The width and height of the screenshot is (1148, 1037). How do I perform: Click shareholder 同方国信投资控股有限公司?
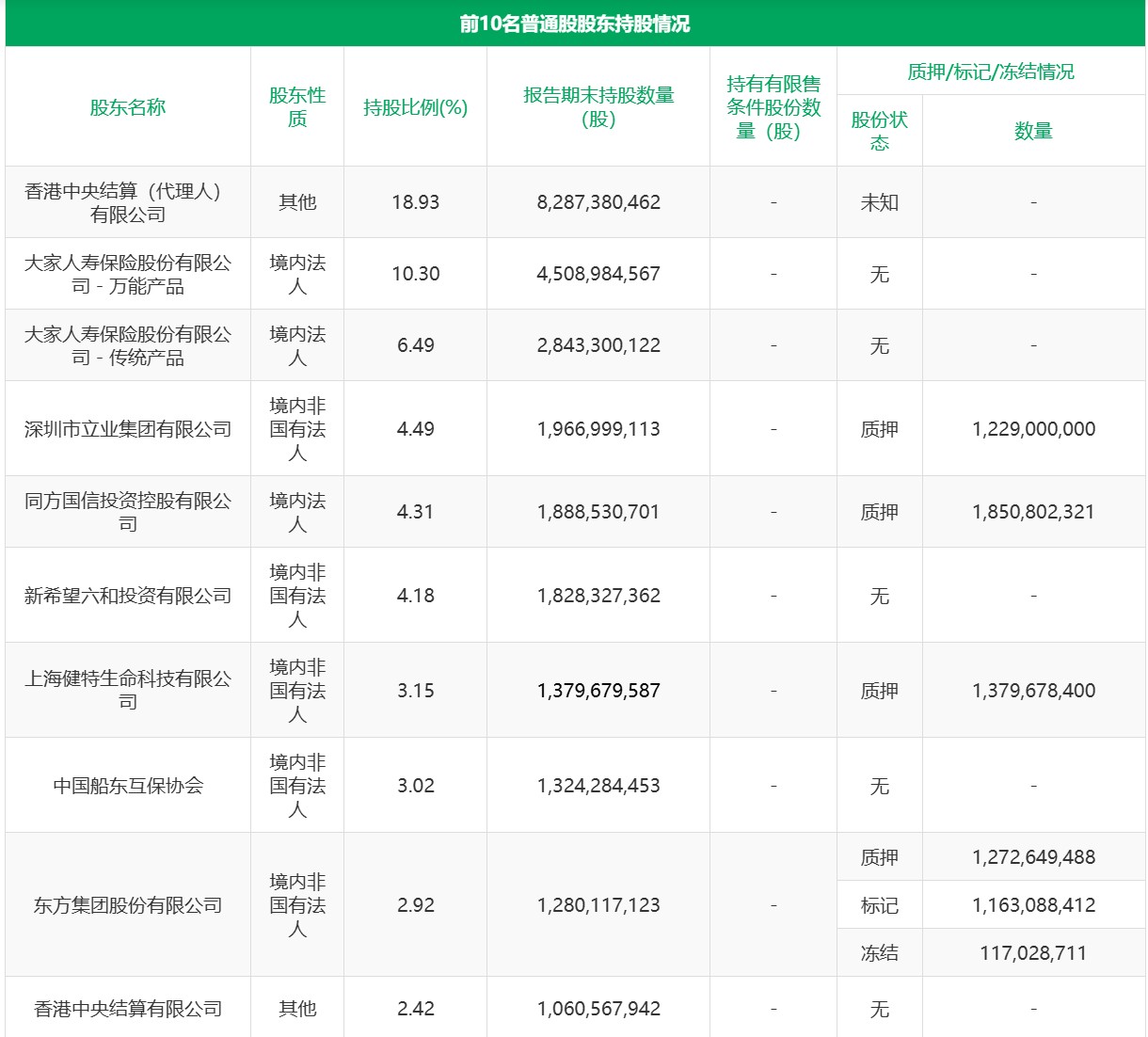coord(128,512)
